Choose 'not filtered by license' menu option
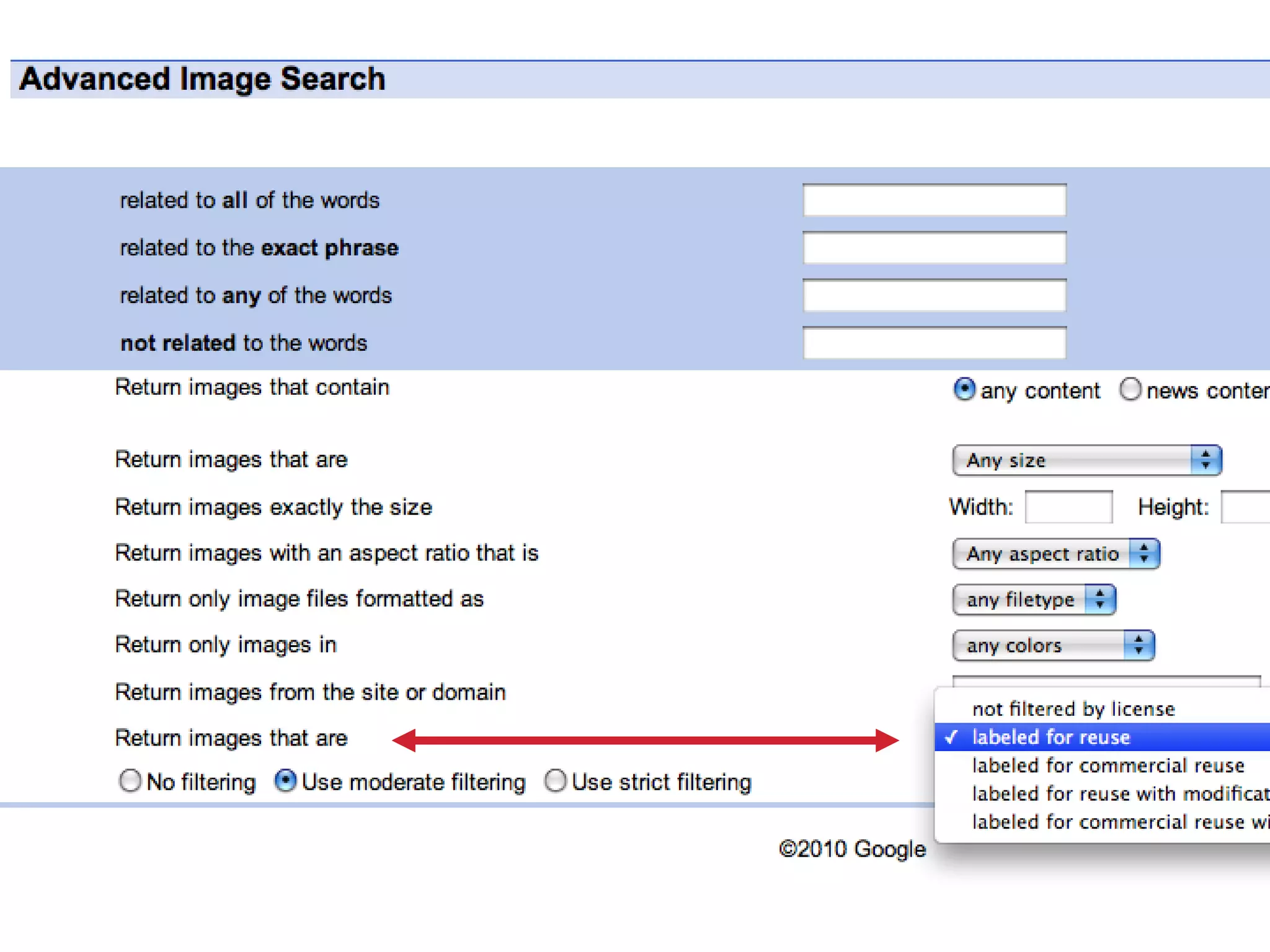The image size is (1270, 952). click(x=1073, y=708)
